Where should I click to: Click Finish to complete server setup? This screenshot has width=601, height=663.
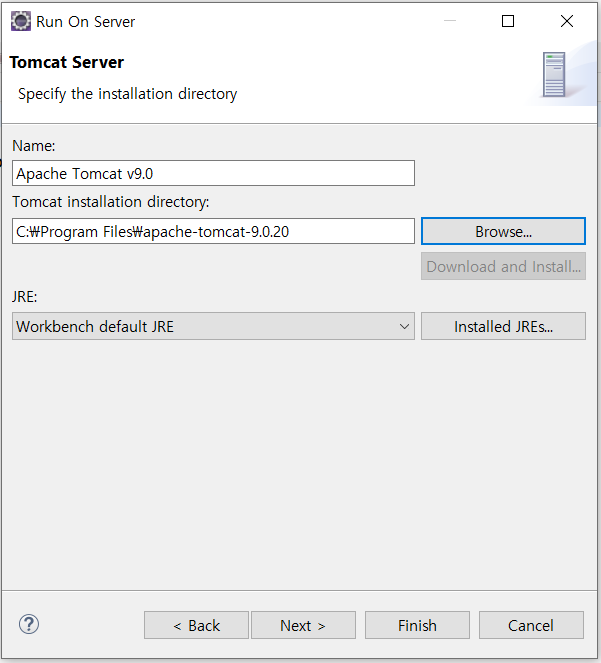(417, 625)
